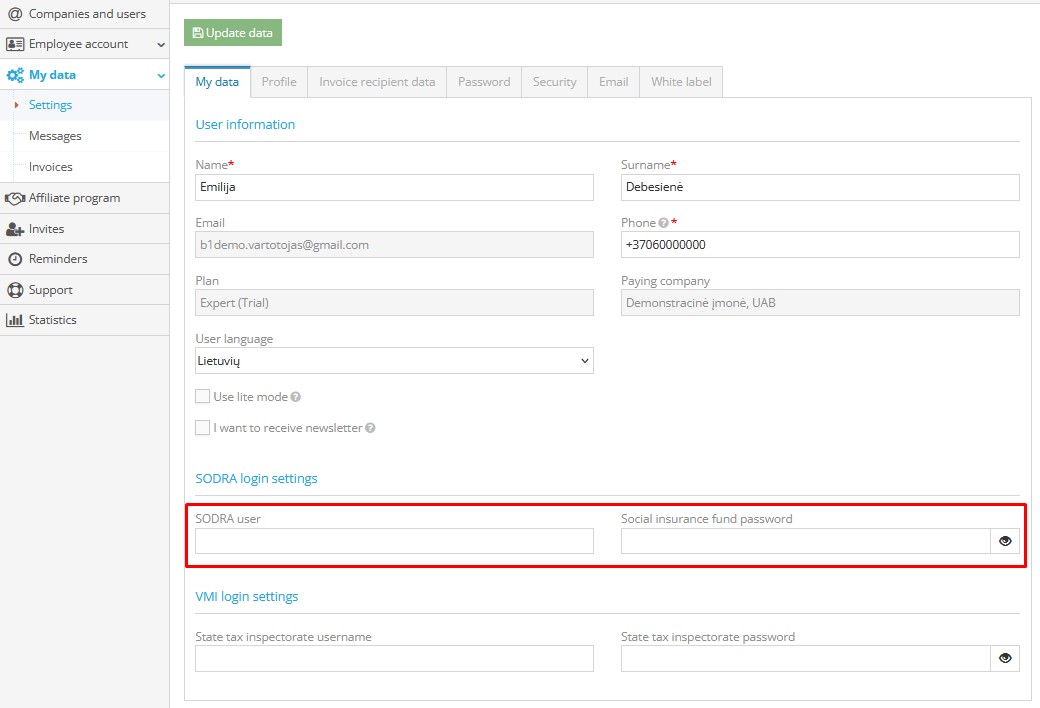Click the Invites user-plus icon
Screen dimensions: 1040x708
point(15,229)
